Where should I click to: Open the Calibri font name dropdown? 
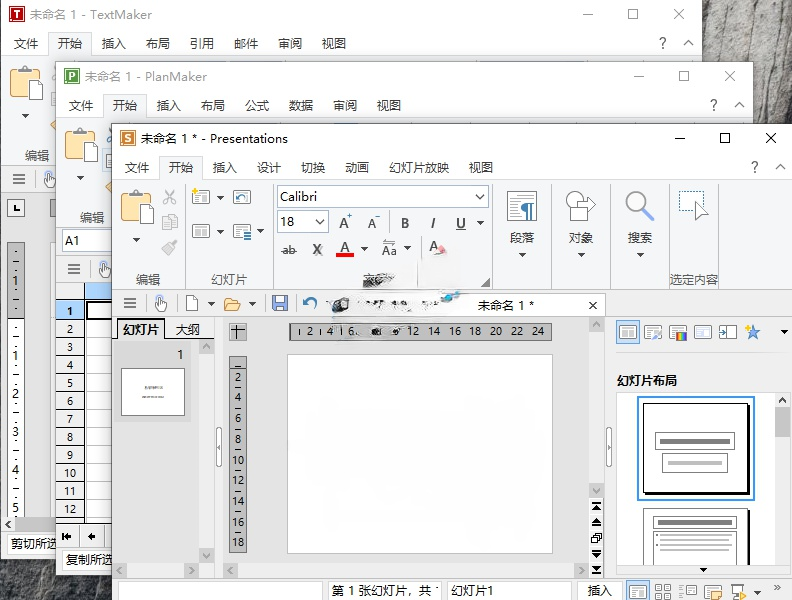480,197
